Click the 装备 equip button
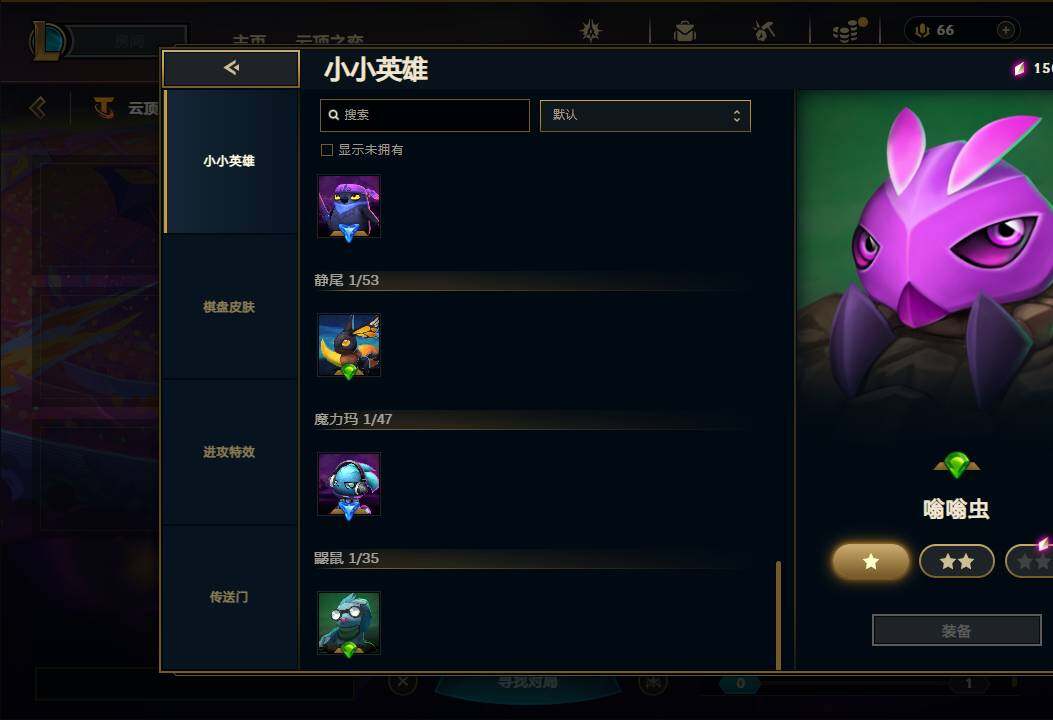Screen dimensions: 1053x720 (956, 631)
